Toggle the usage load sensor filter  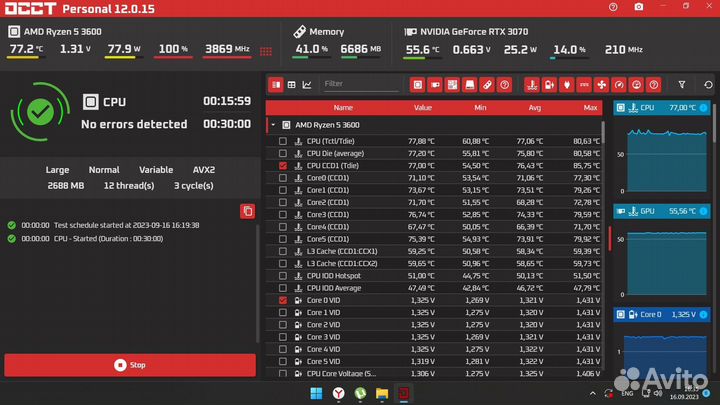tap(636, 84)
